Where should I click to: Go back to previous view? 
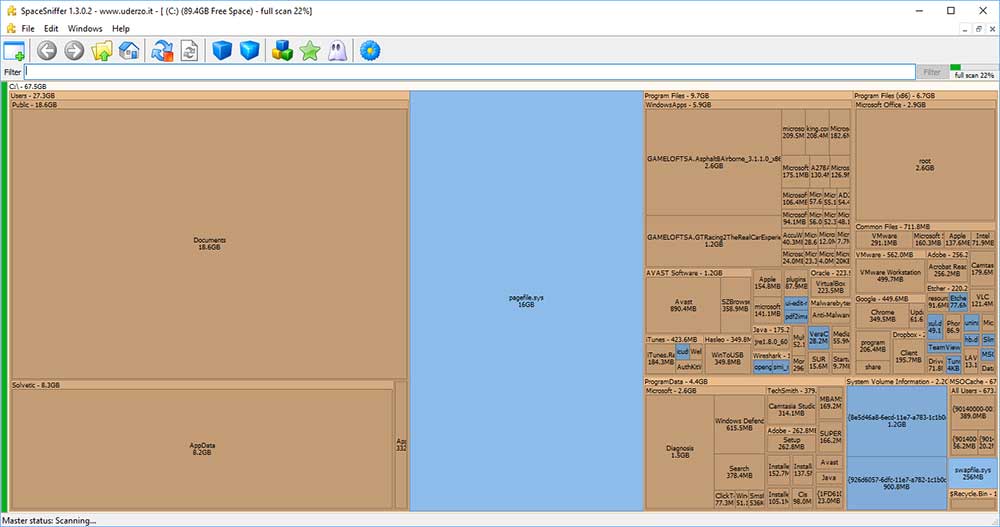47,50
